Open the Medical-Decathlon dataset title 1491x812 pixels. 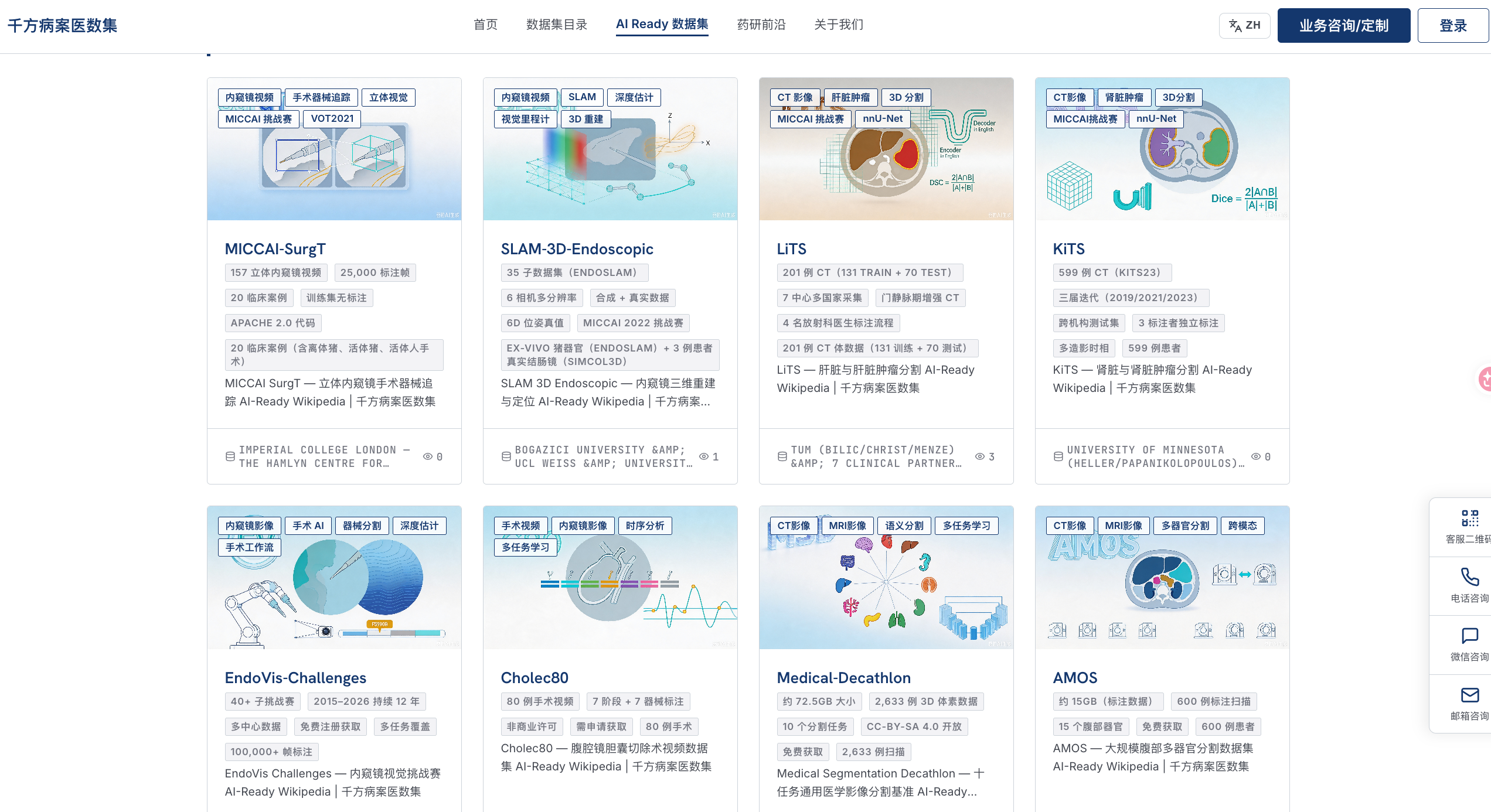844,678
